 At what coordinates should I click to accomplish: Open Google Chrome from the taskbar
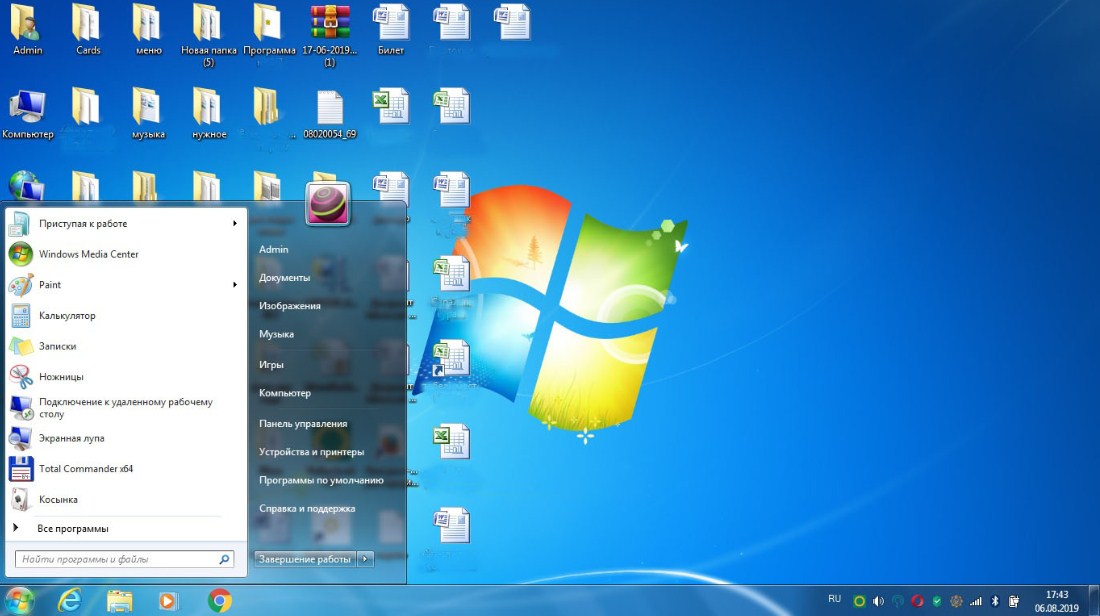tap(220, 600)
